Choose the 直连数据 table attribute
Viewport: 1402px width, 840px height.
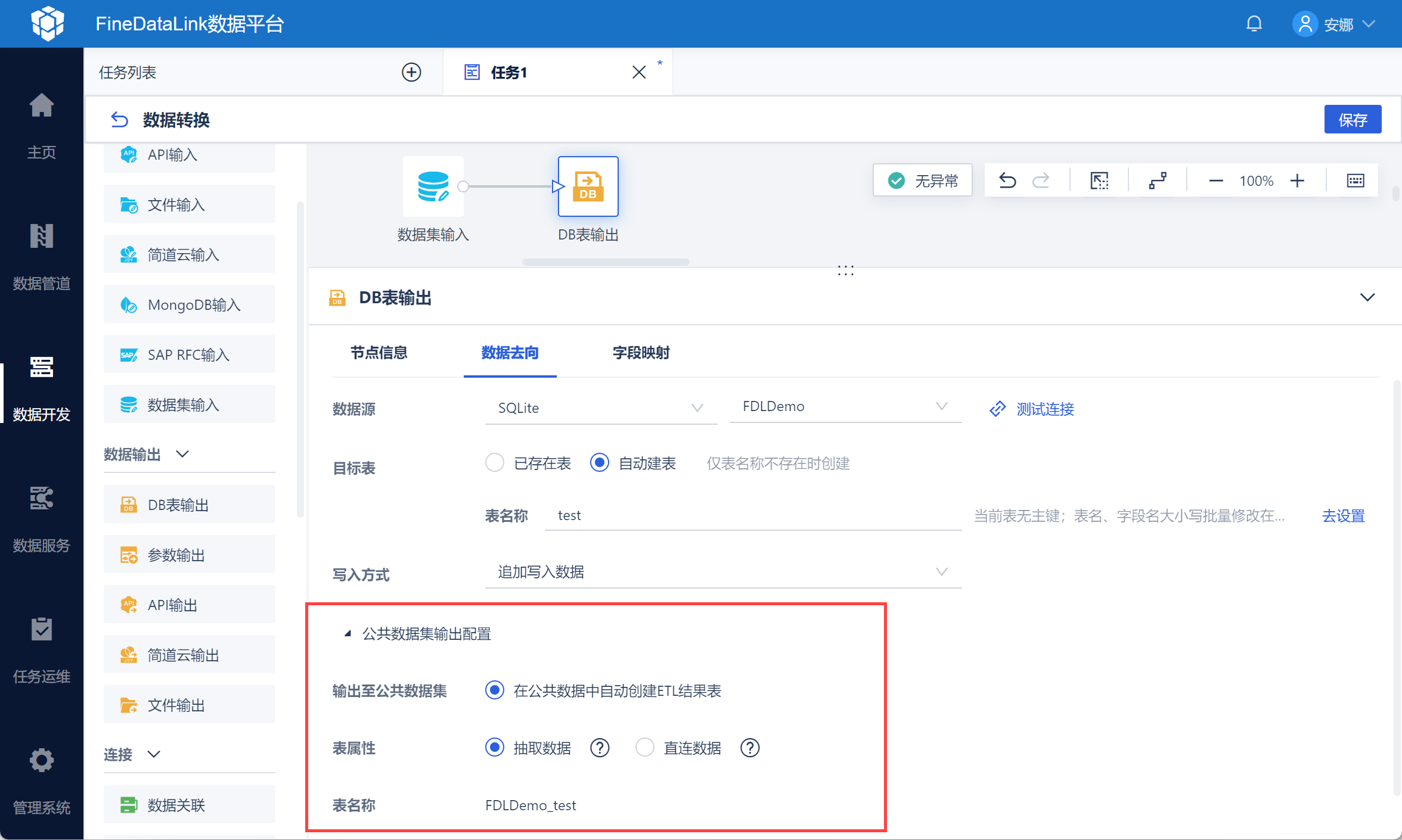coord(645,747)
